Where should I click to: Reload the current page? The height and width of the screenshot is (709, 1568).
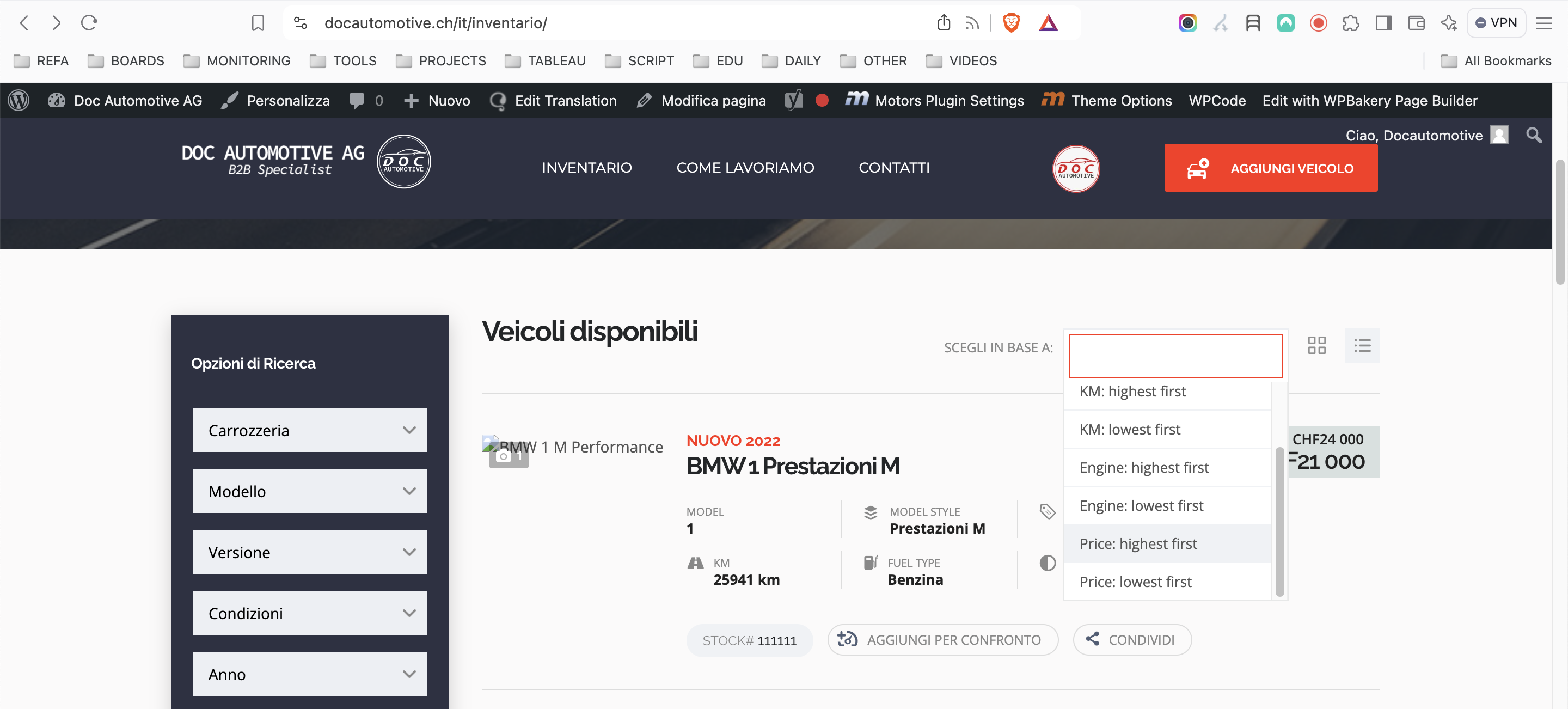(x=89, y=23)
